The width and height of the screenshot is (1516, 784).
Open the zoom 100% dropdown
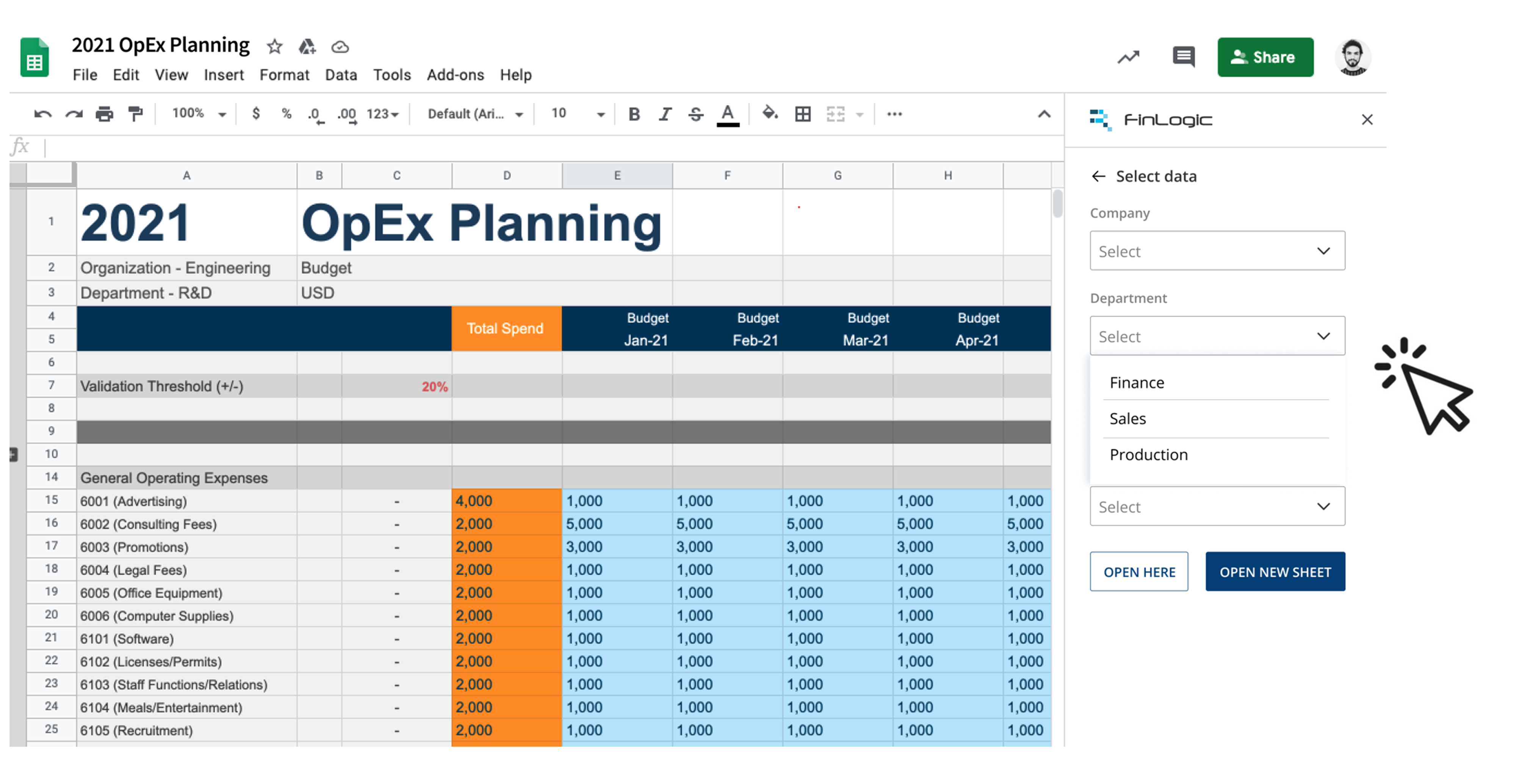(199, 114)
